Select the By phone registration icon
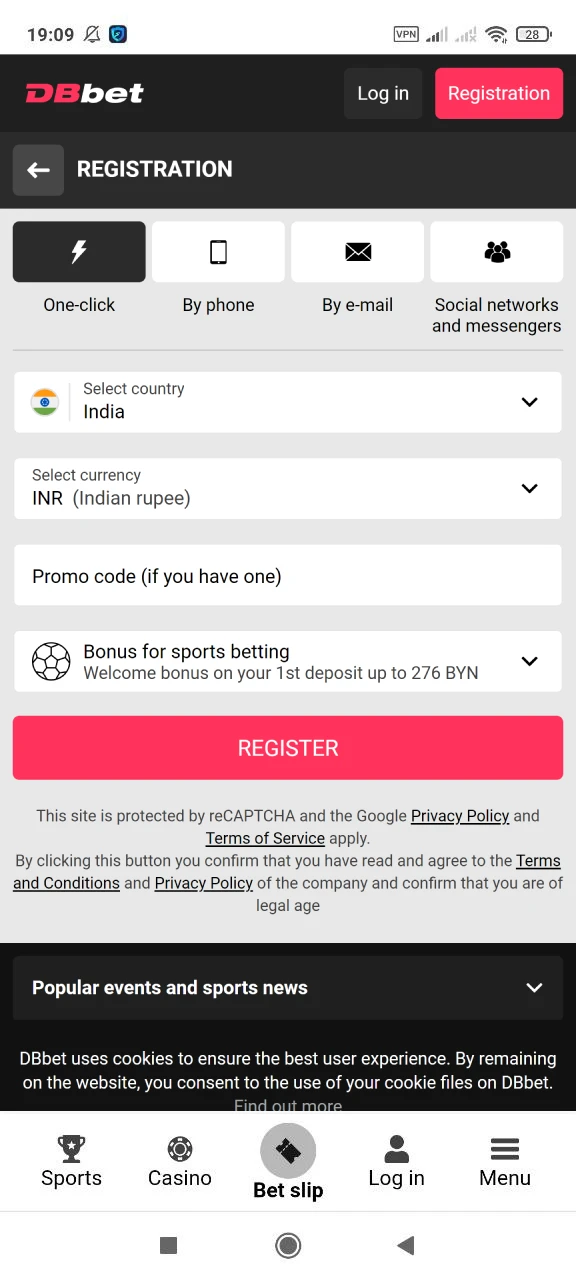This screenshot has width=576, height=1280. coord(218,251)
